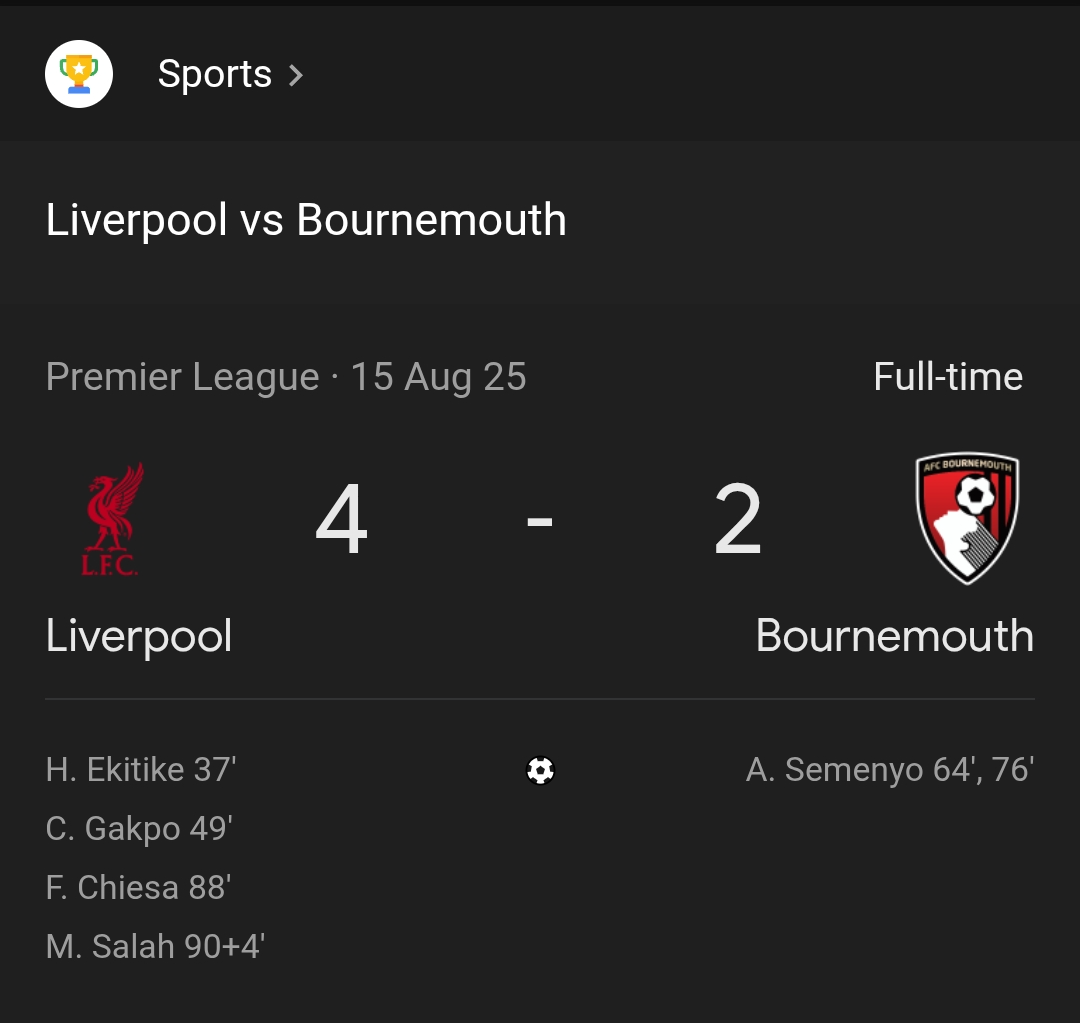The image size is (1080, 1023).
Task: Expand the Liverpool vs Bournemouth match card
Action: [305, 220]
